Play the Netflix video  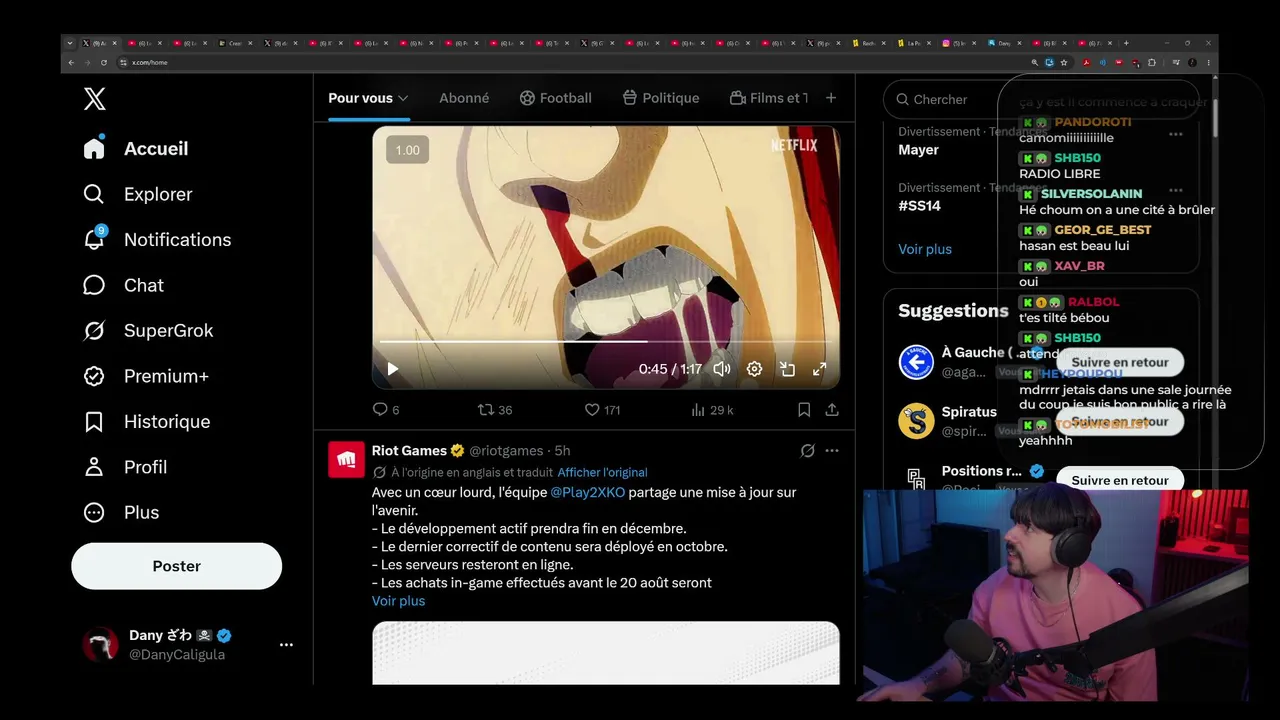click(393, 369)
